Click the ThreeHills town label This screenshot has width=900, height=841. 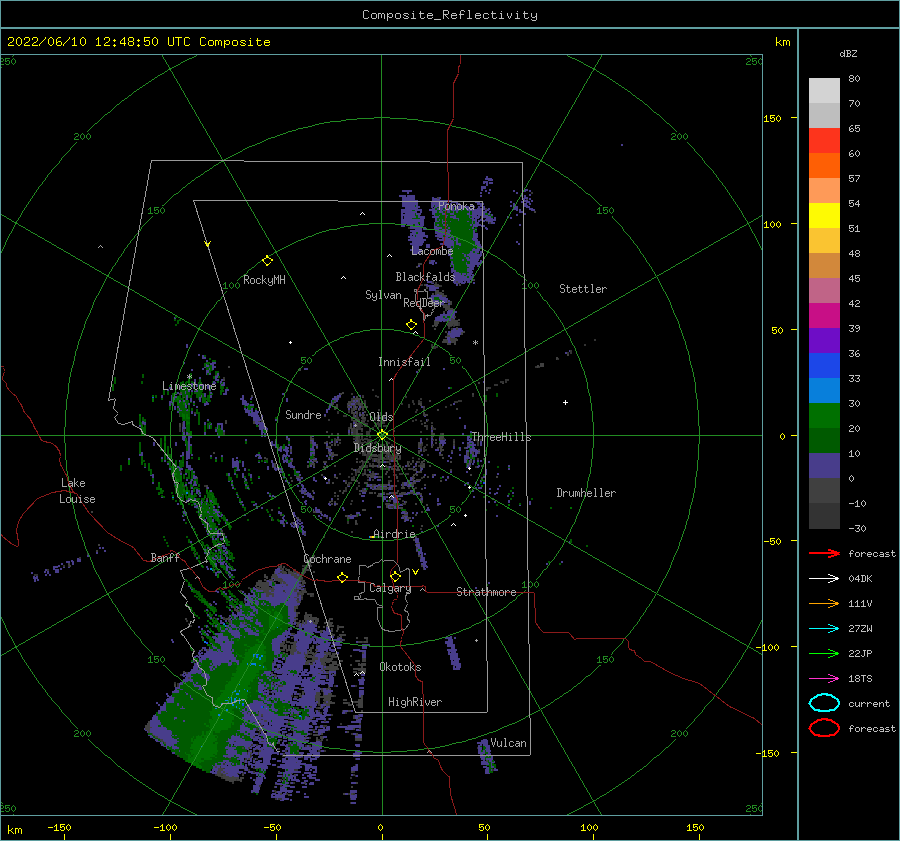[501, 437]
